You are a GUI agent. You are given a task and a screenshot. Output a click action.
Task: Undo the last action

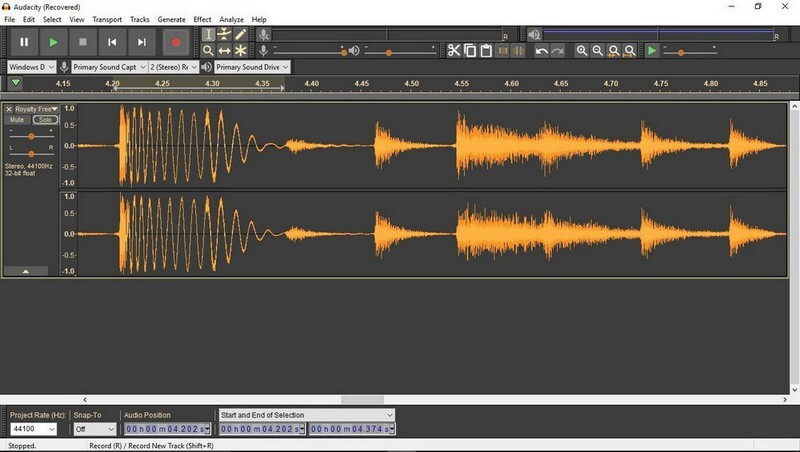(541, 50)
